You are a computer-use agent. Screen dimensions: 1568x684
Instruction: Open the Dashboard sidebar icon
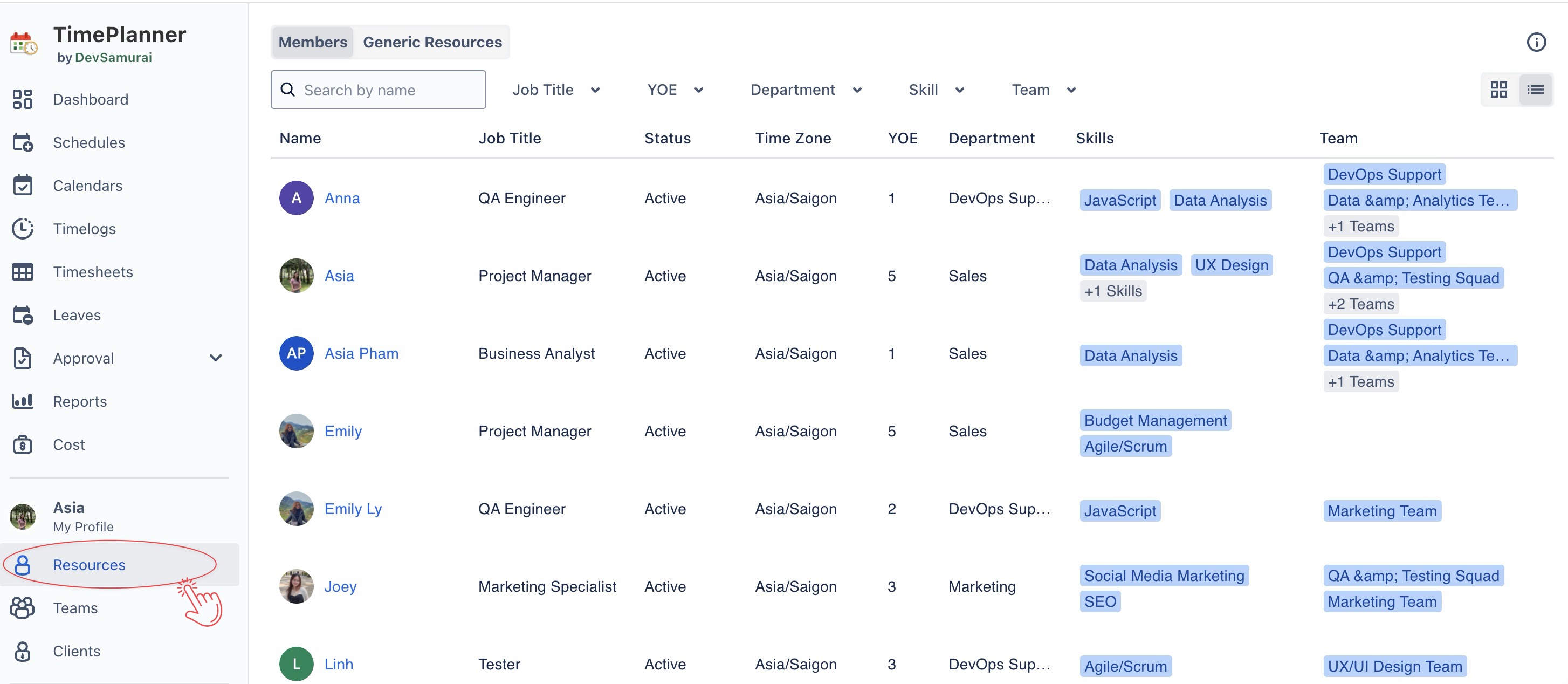pos(23,99)
